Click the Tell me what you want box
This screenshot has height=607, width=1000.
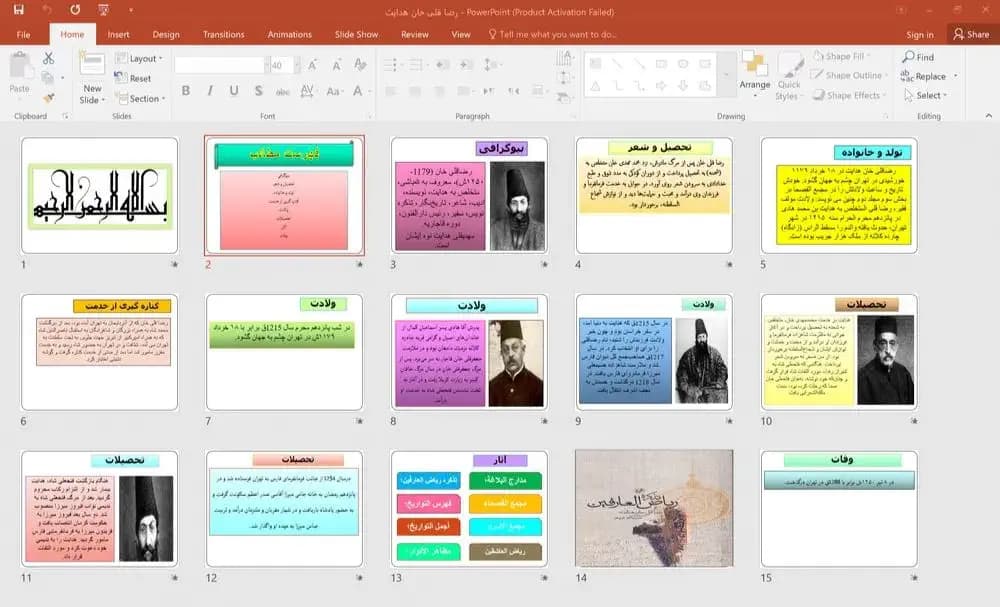(552, 34)
